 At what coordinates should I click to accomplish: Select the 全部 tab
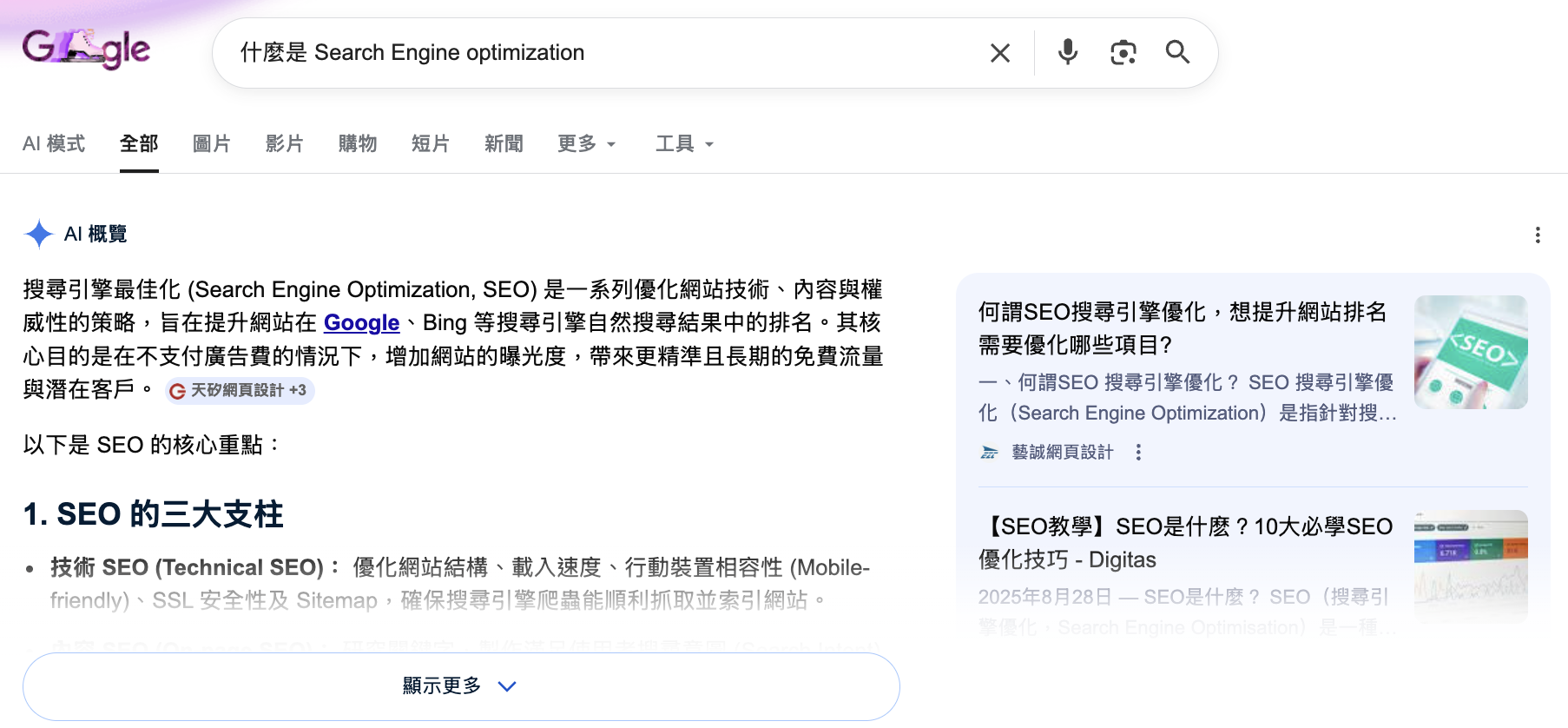(139, 143)
